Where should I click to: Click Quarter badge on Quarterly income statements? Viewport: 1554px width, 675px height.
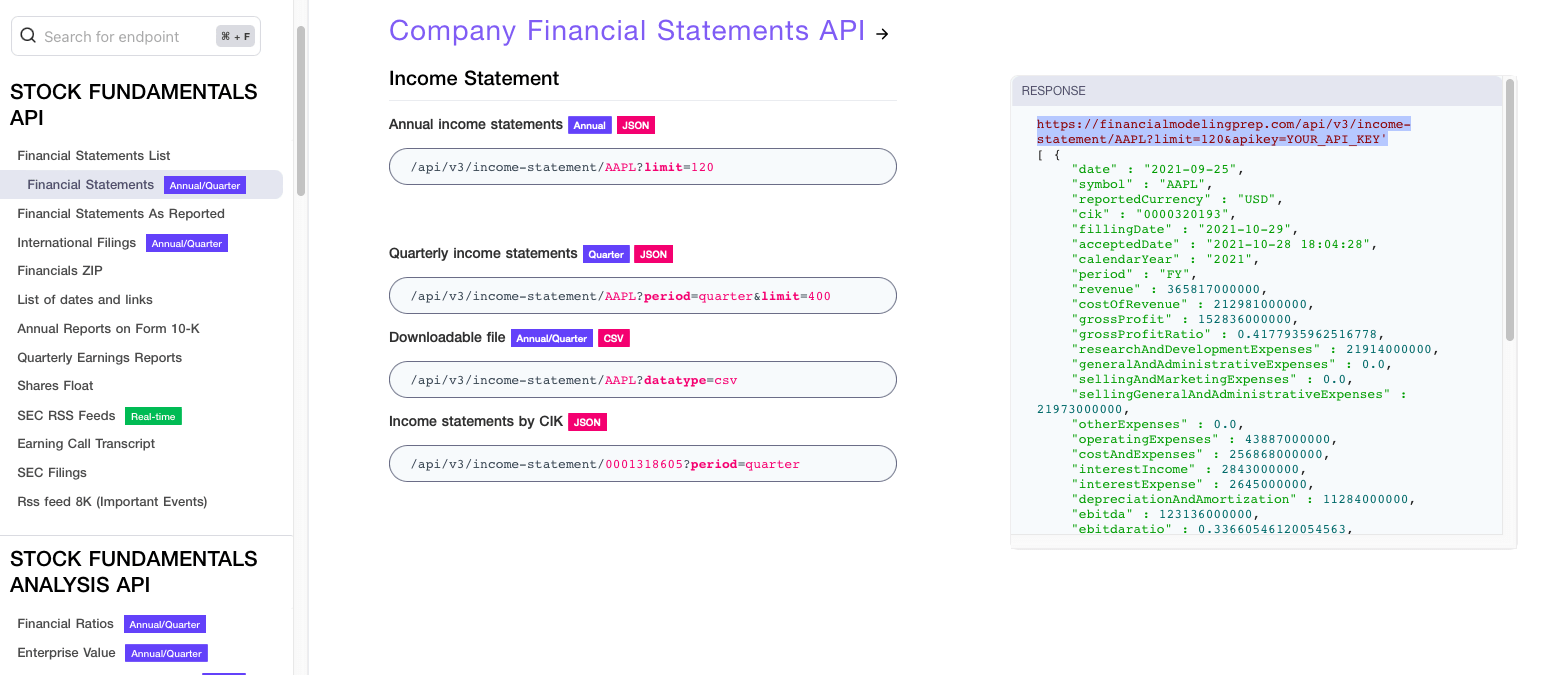pyautogui.click(x=606, y=254)
